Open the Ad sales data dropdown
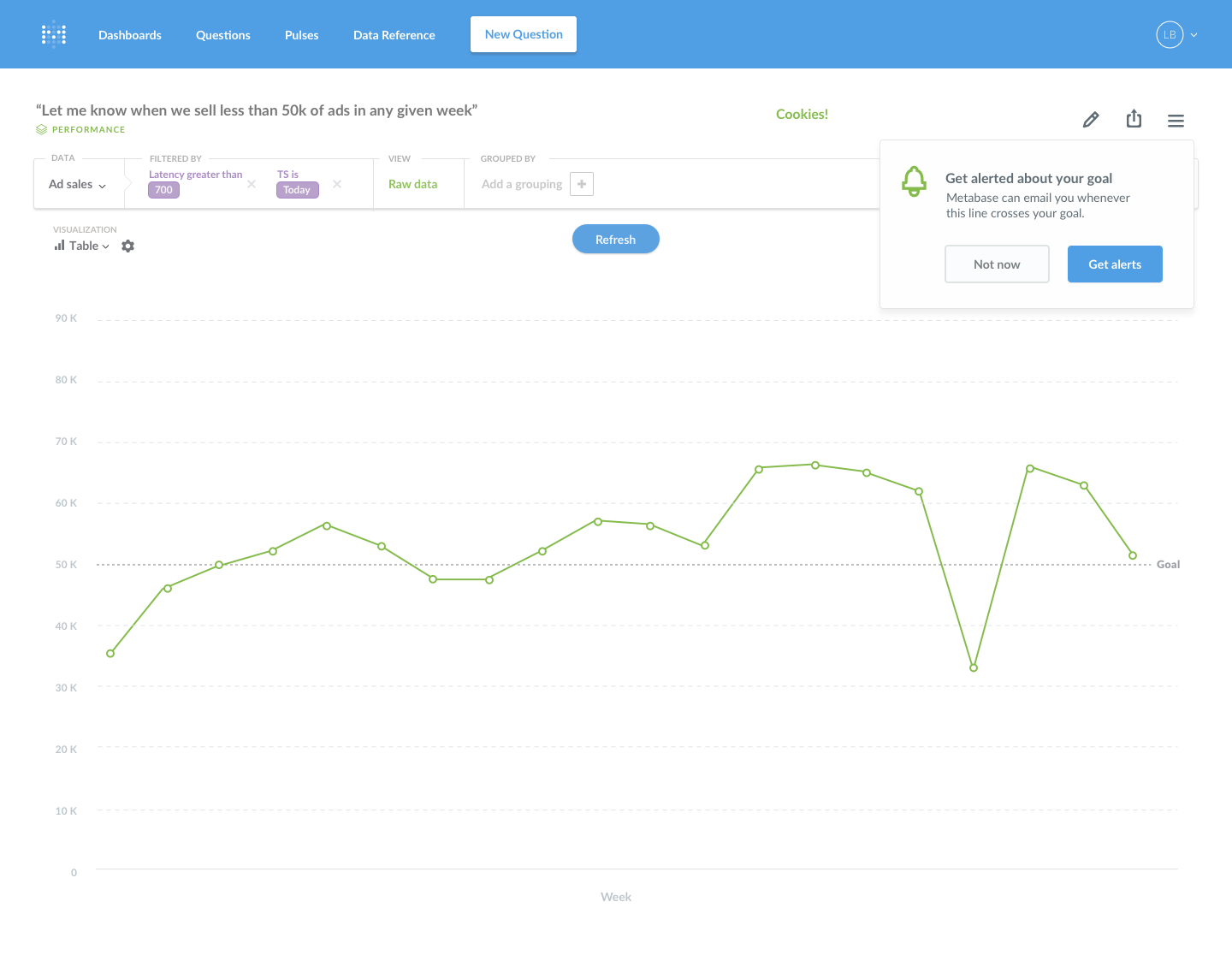1232x961 pixels. pos(77,183)
